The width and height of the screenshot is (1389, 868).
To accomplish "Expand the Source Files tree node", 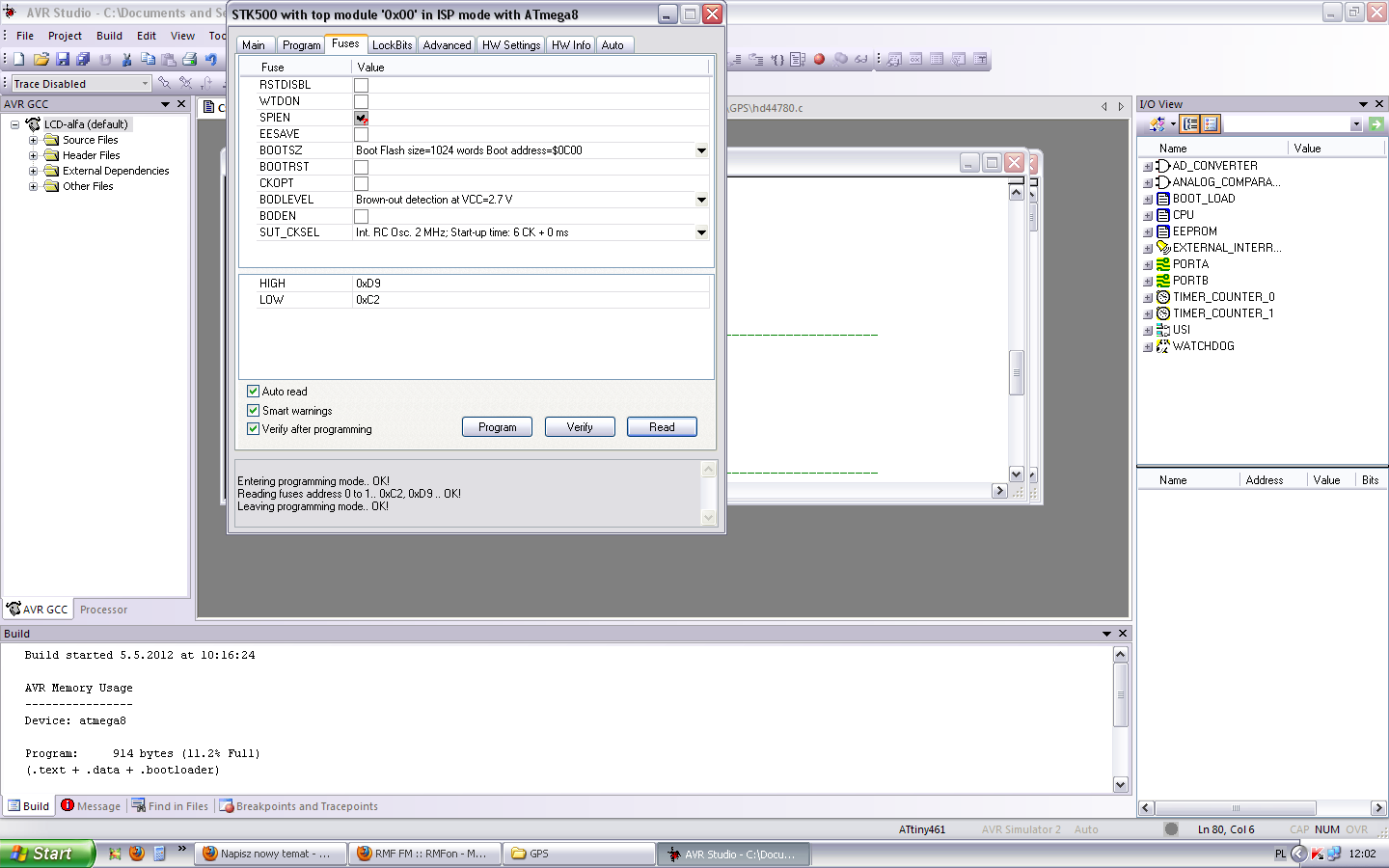I will (x=33, y=140).
